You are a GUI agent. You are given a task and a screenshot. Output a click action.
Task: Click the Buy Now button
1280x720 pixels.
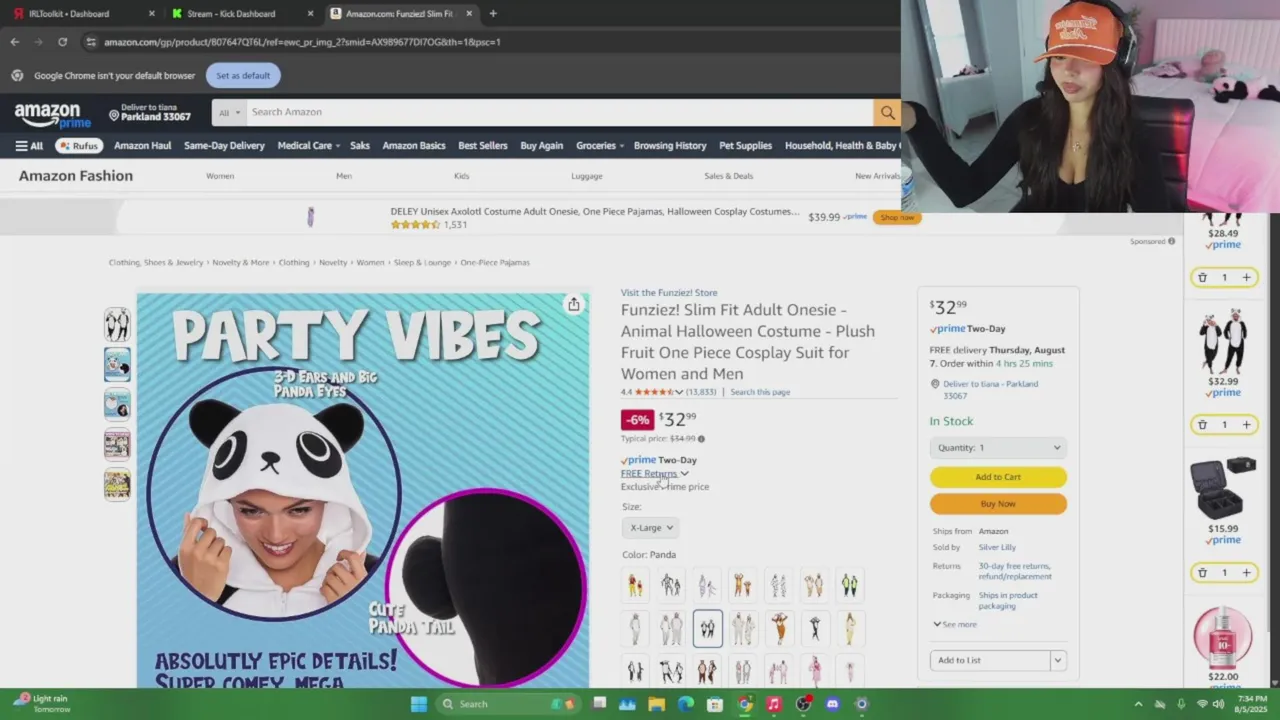tap(998, 504)
